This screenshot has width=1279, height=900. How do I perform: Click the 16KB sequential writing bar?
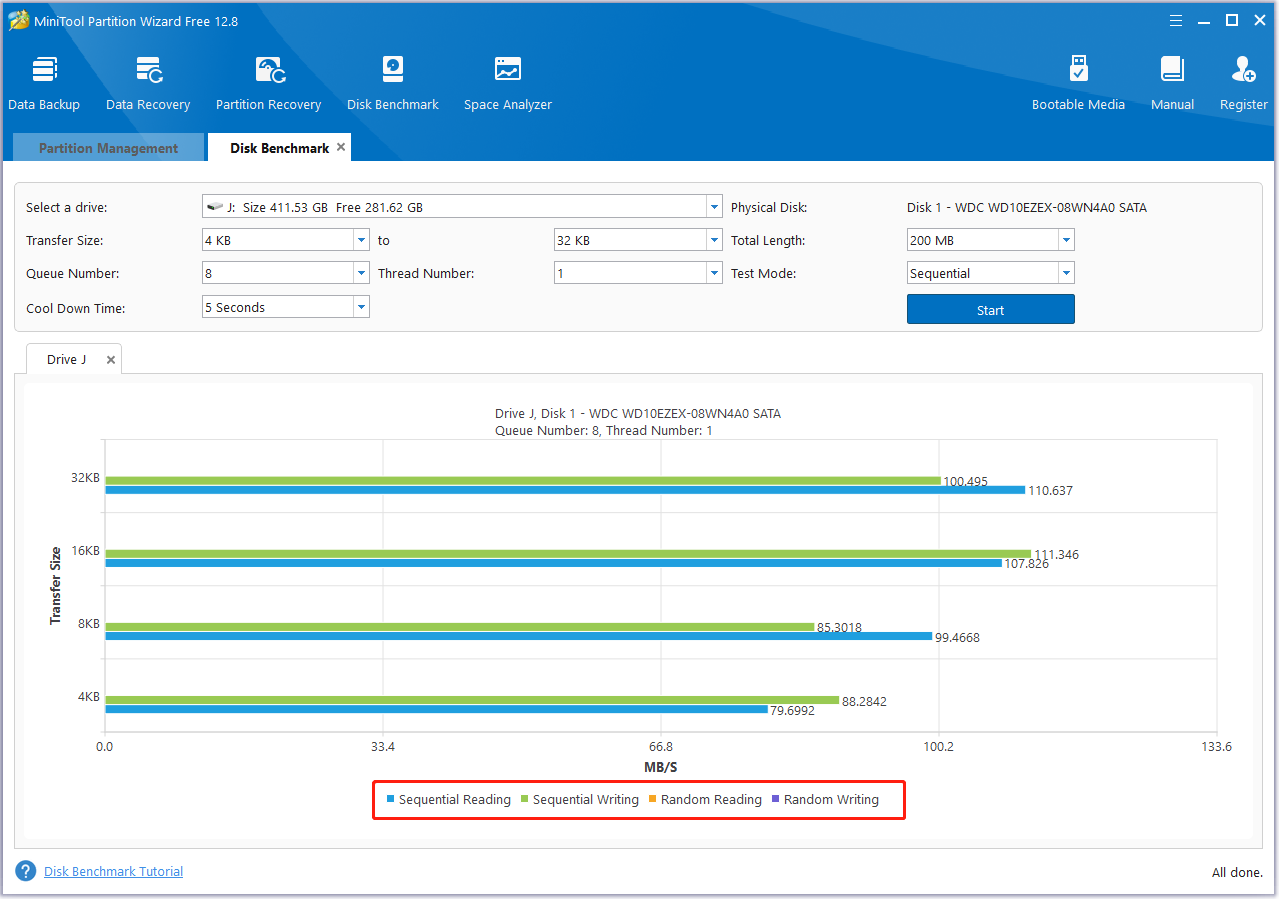pos(568,554)
